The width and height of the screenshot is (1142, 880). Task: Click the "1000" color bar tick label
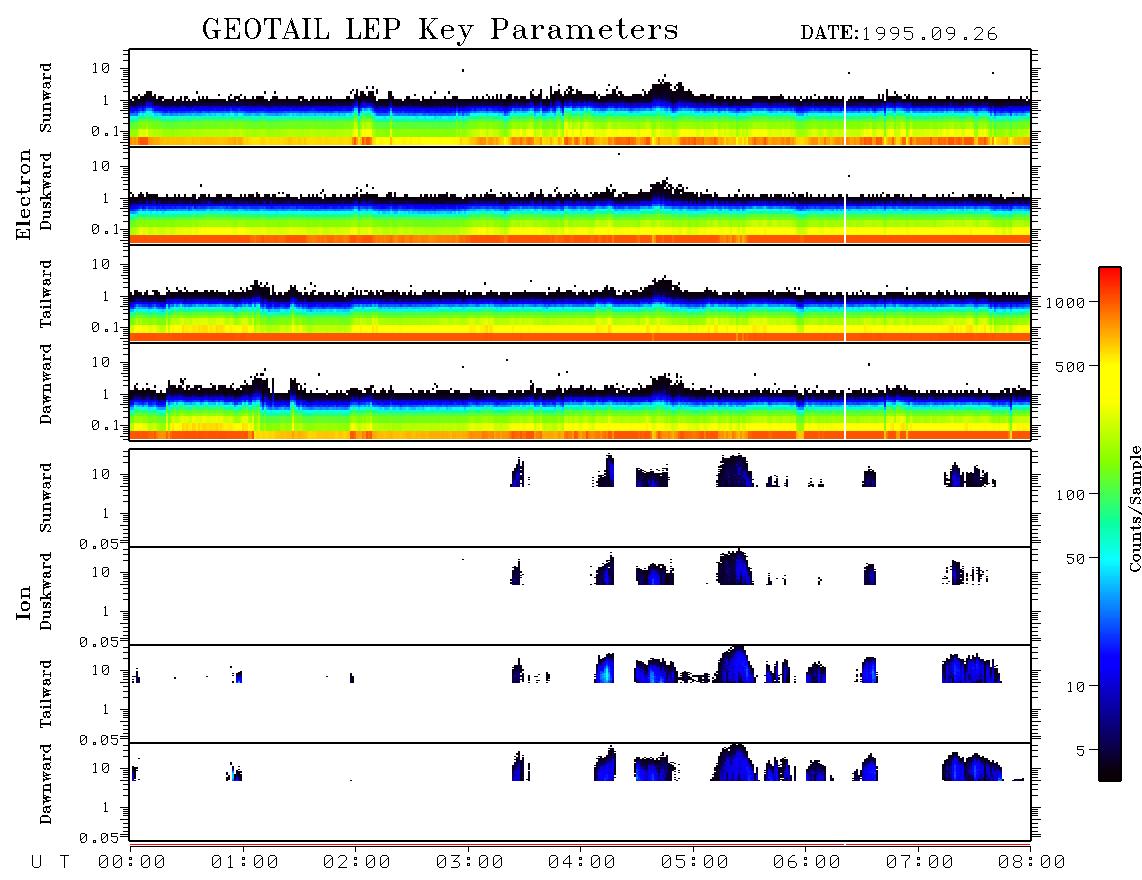point(1064,302)
